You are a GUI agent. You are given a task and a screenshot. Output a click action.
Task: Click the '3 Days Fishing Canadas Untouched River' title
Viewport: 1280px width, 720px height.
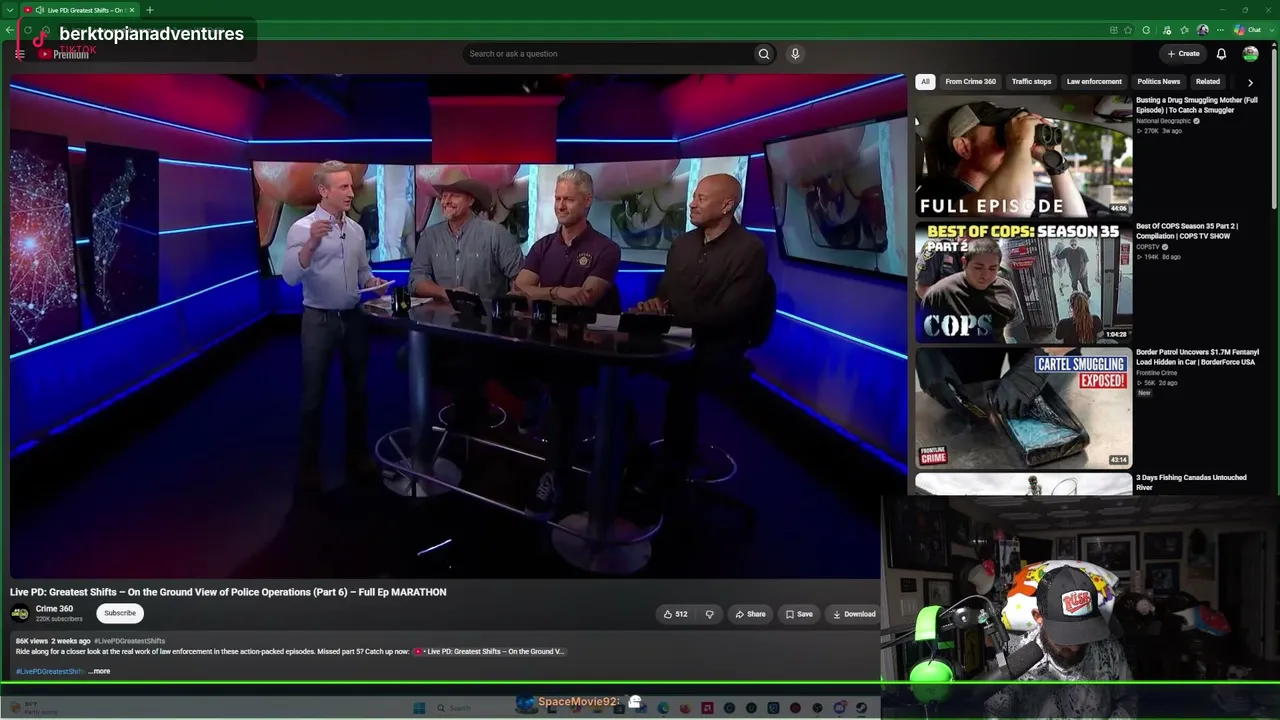(x=1191, y=482)
